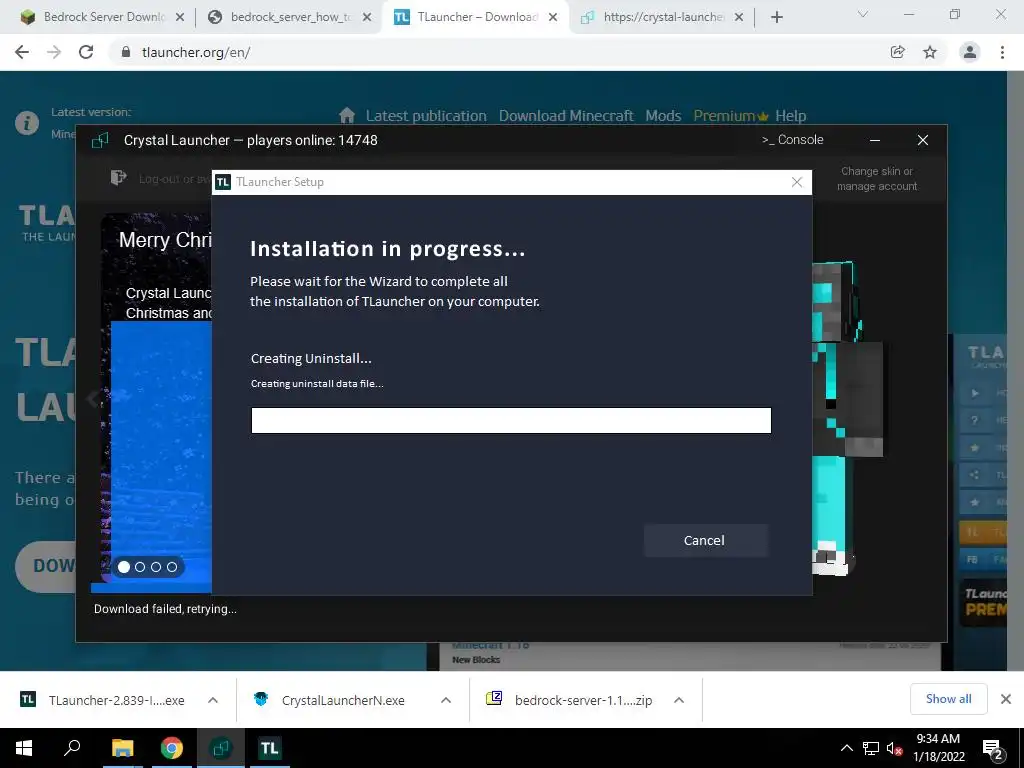
Task: Bookmark this page with the star
Action: (930, 52)
